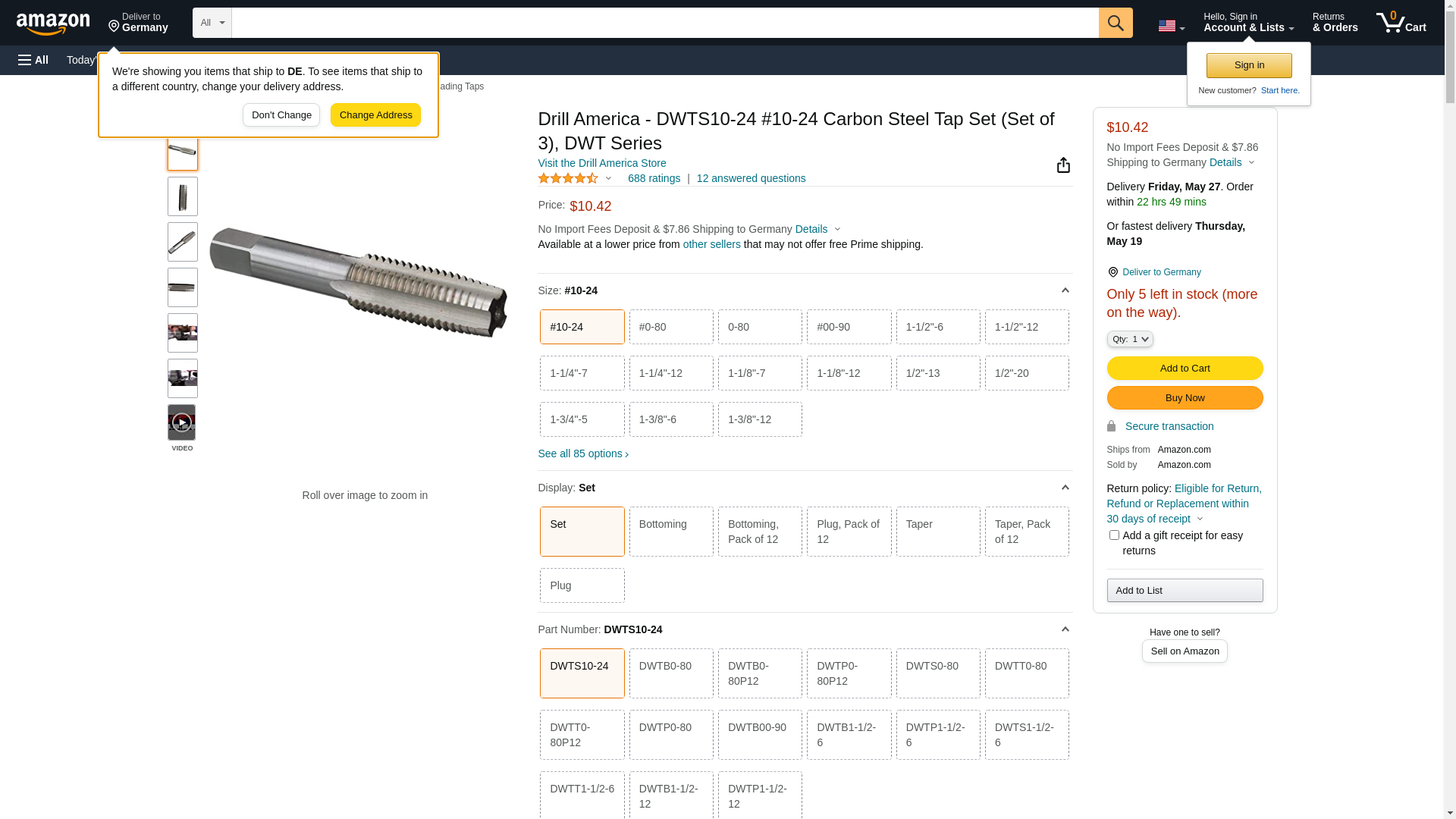The image size is (1456, 819).
Task: Select the 1/2"-13 size option
Action: coord(937,373)
